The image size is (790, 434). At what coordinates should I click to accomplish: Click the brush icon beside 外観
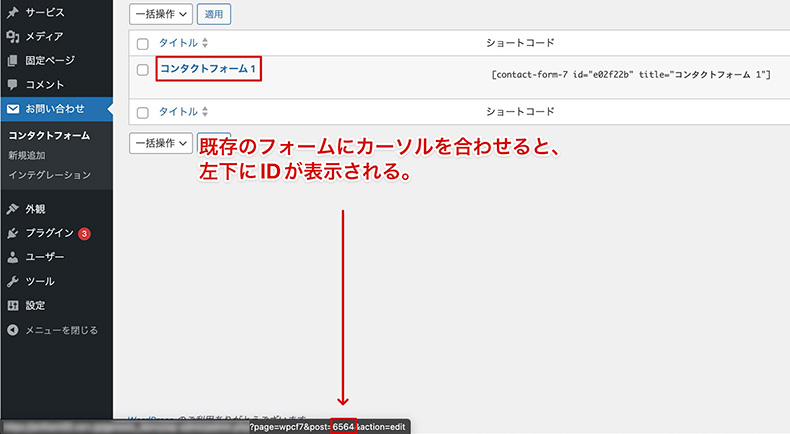click(x=13, y=209)
